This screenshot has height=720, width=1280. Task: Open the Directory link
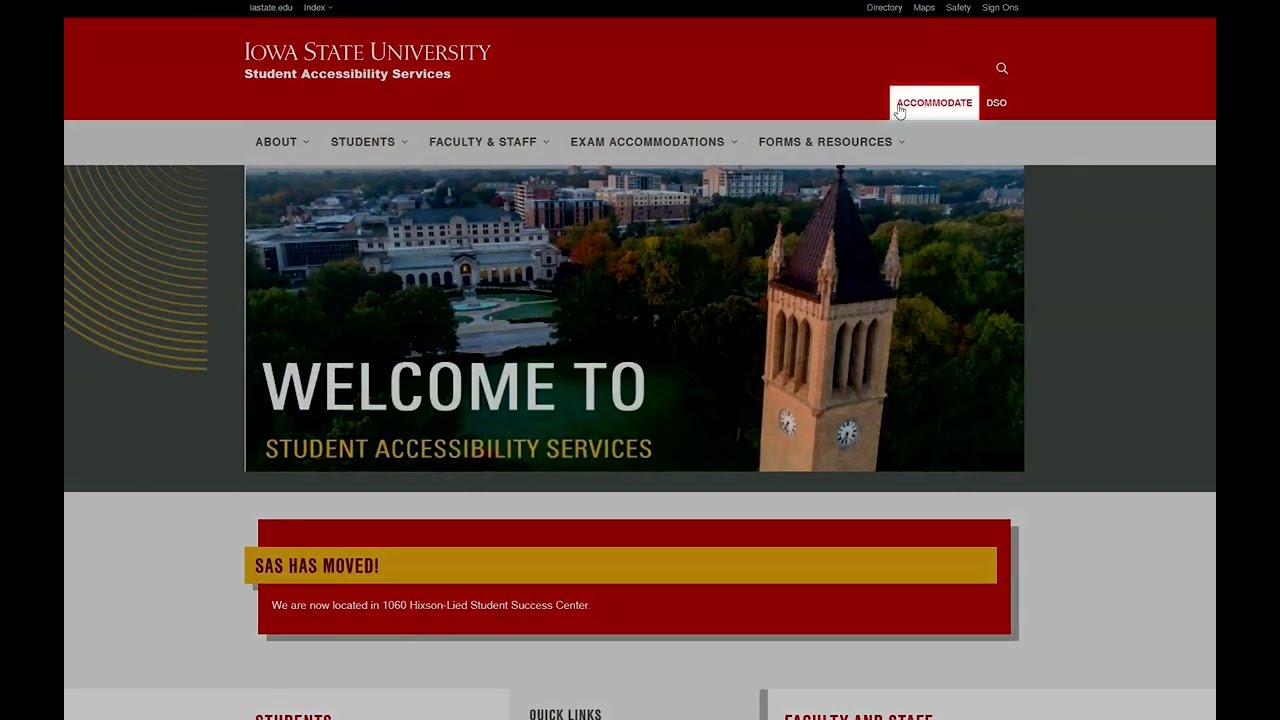point(884,7)
